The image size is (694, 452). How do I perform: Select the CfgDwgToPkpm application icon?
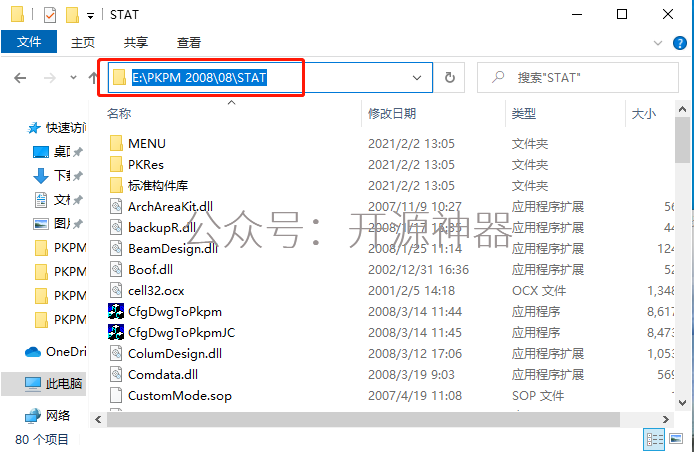pos(116,311)
